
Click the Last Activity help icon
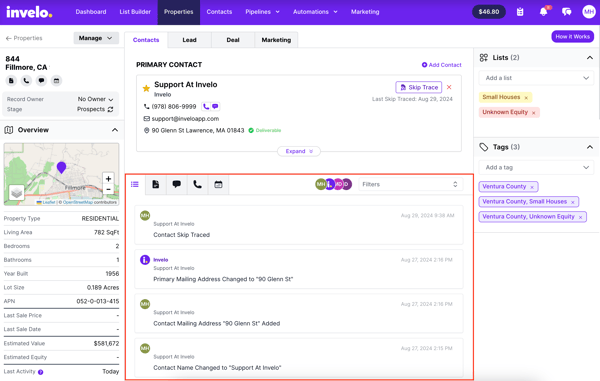click(x=41, y=372)
